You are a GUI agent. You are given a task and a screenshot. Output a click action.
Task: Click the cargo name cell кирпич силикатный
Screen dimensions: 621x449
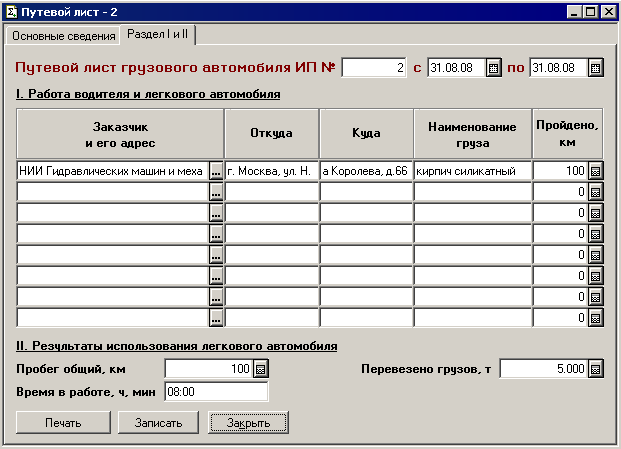(472, 171)
